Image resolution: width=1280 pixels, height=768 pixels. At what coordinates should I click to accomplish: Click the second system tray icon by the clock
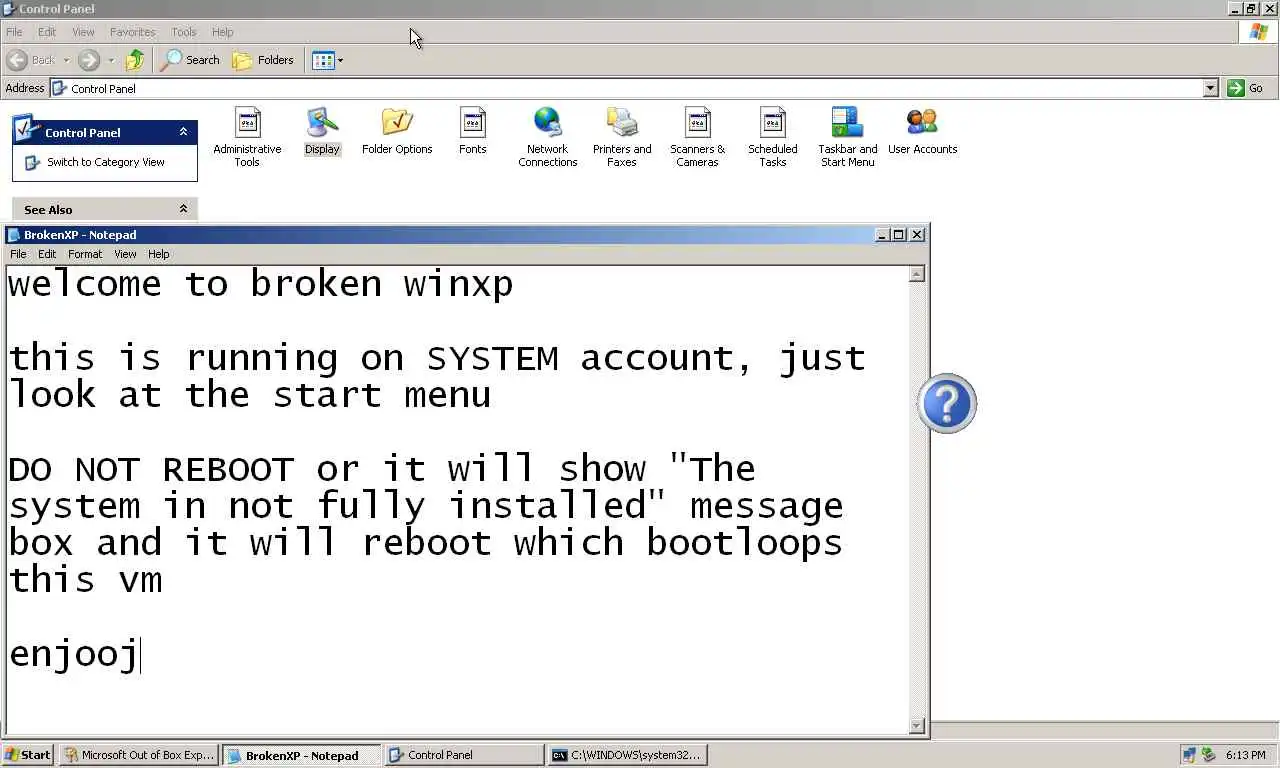pos(1208,755)
